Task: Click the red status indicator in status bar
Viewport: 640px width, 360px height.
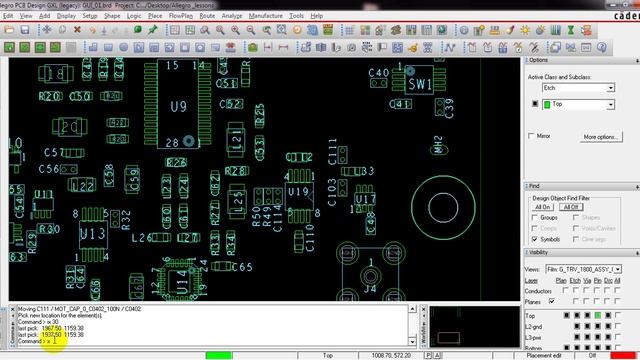Action: (x=623, y=356)
